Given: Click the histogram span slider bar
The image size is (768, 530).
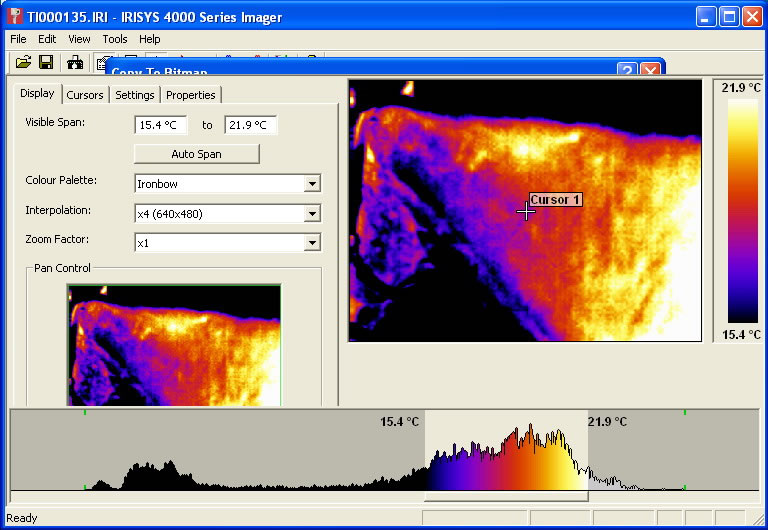Looking at the screenshot, I should [x=506, y=496].
